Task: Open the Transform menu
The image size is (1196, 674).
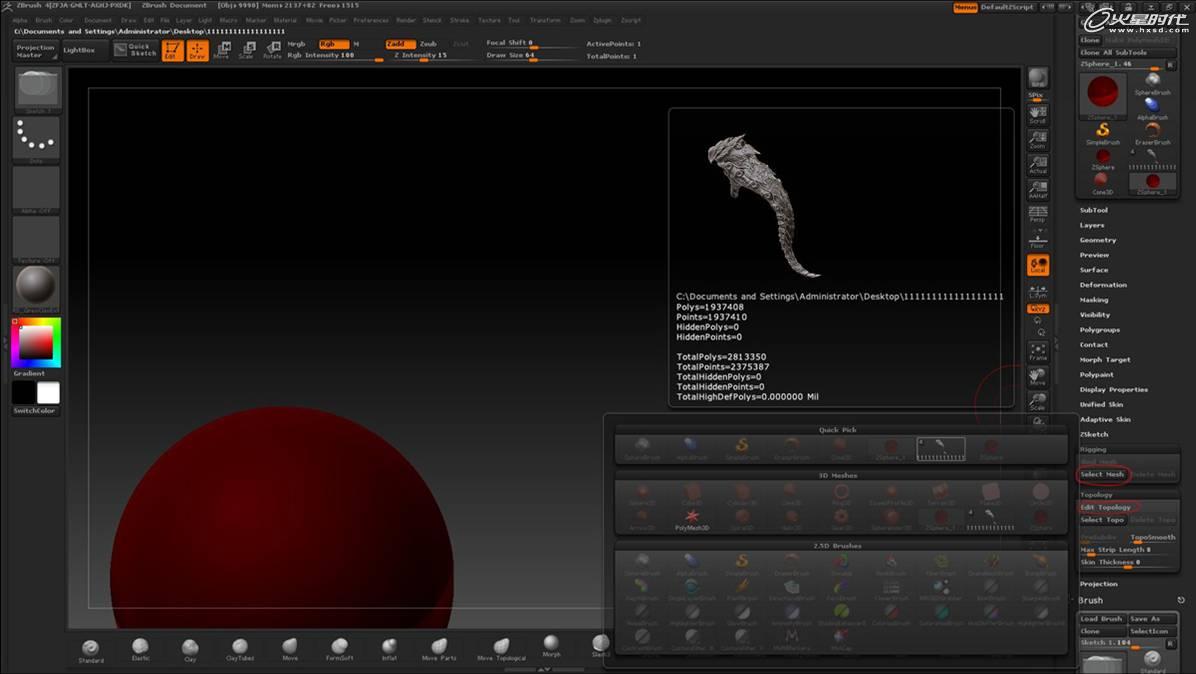Action: (x=545, y=20)
